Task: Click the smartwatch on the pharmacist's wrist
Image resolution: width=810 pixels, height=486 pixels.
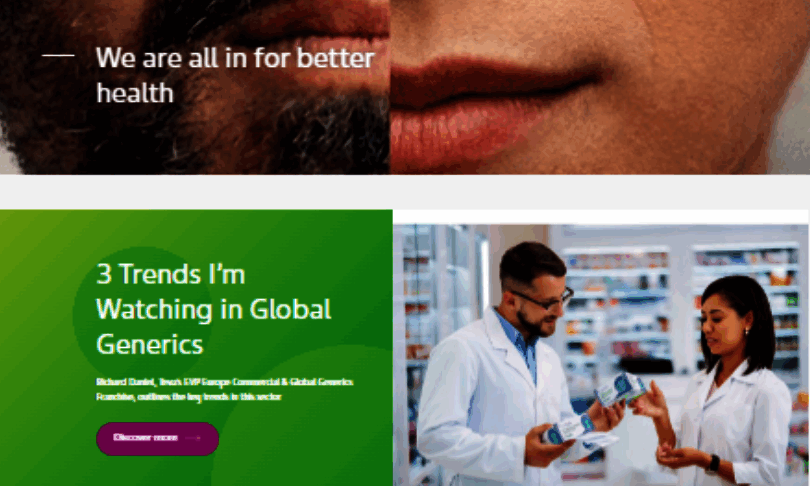Action: (x=713, y=462)
